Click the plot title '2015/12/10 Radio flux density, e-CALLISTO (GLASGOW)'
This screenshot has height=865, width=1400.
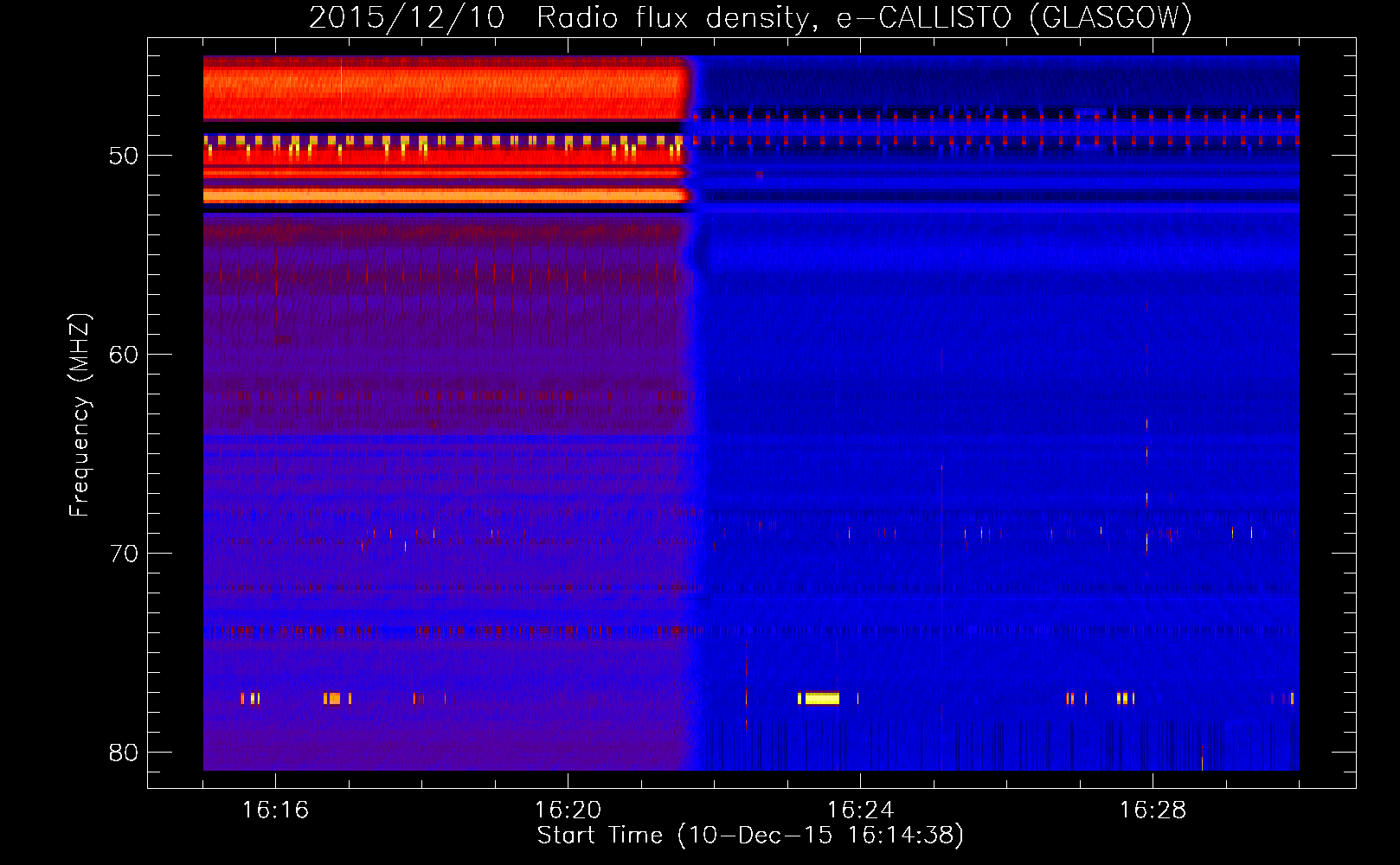click(750, 17)
